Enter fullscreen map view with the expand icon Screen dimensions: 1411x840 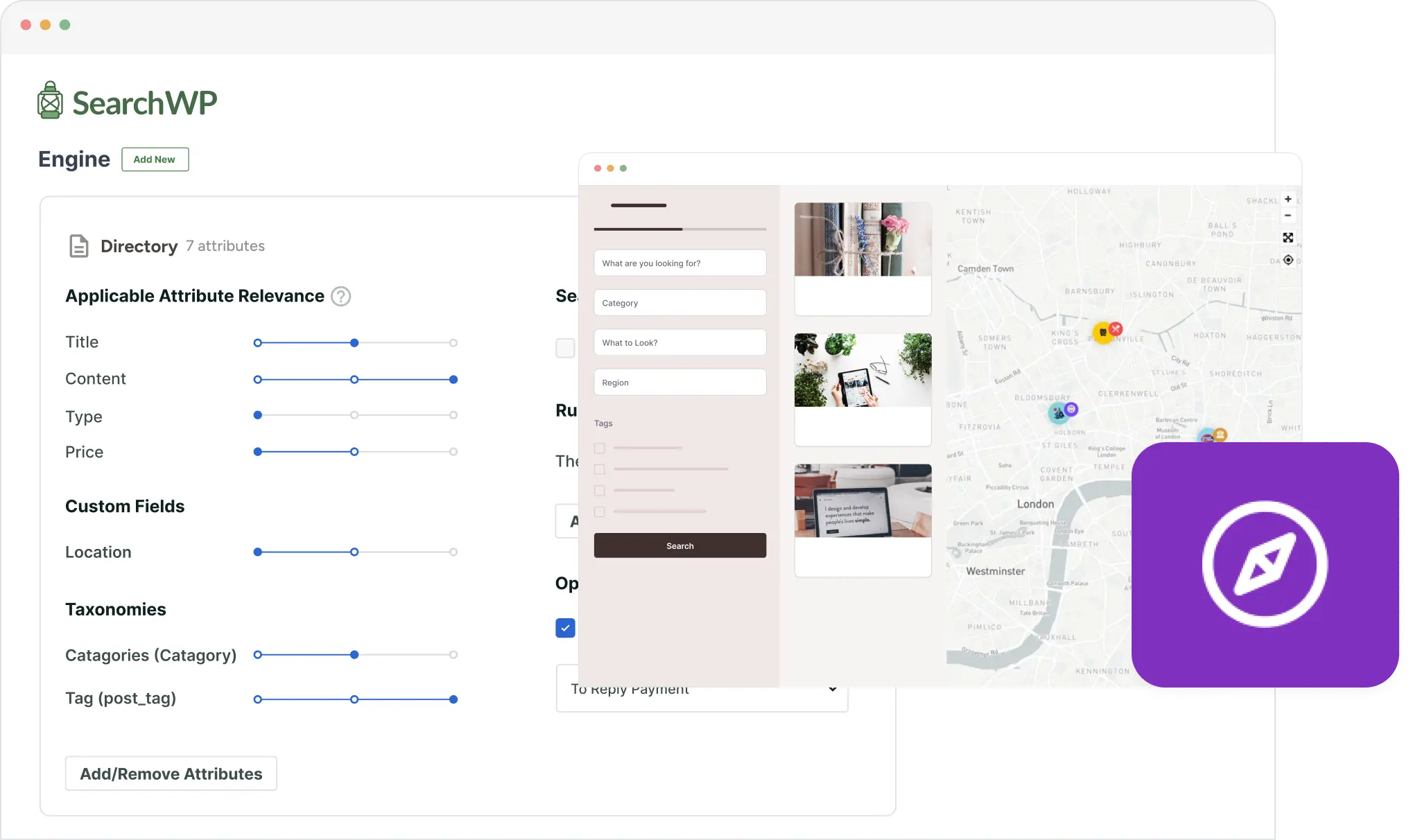coord(1288,238)
